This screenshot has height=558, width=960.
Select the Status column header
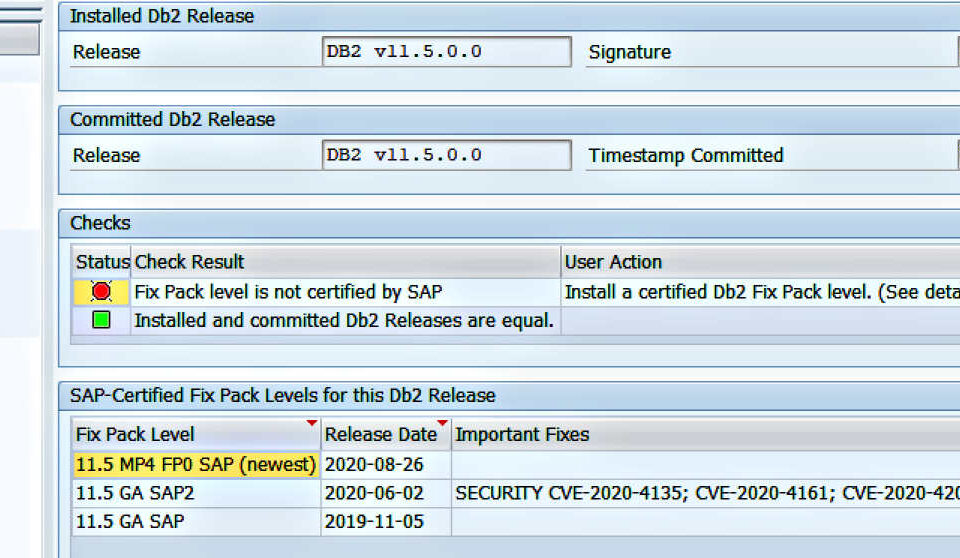coord(101,262)
